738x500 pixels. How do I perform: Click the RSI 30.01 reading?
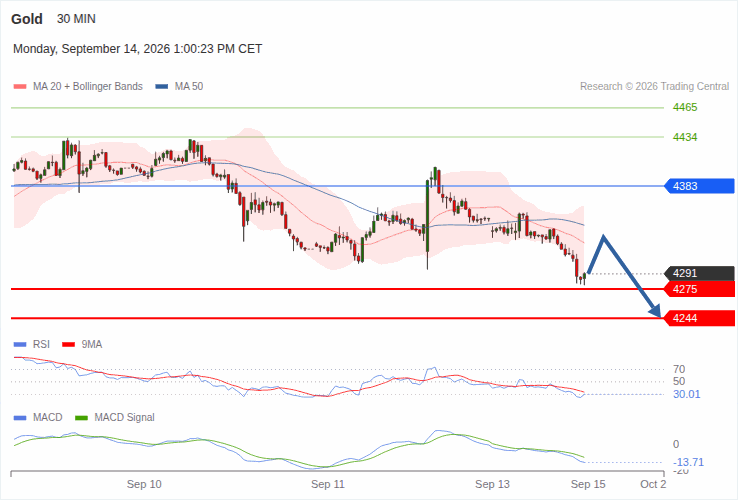[x=686, y=394]
